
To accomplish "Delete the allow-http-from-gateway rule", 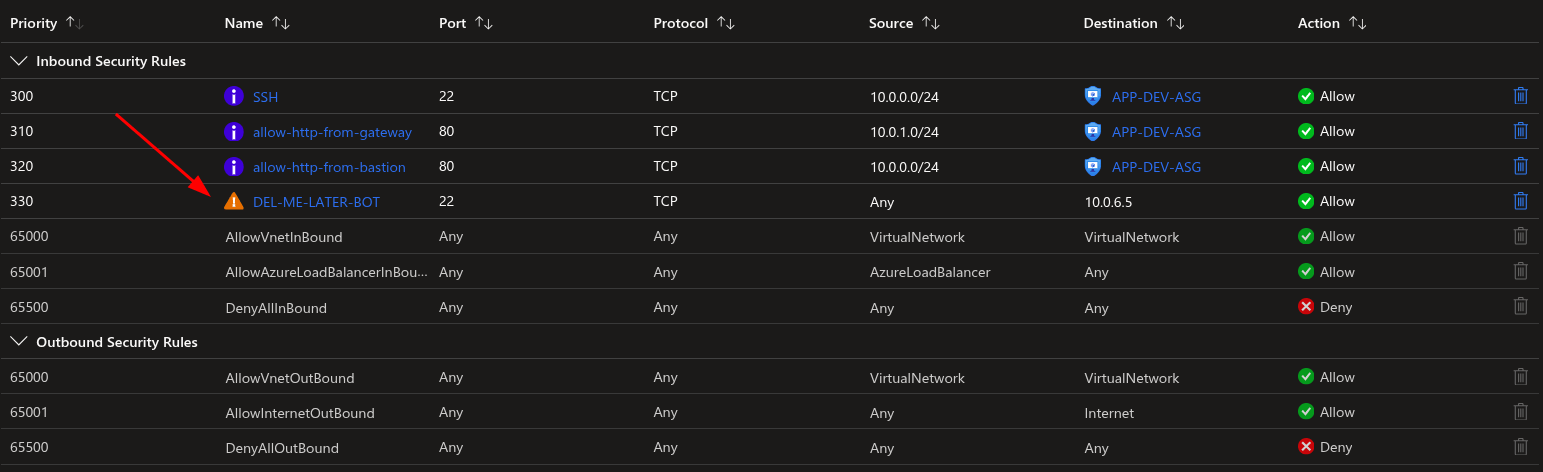I will [x=1520, y=131].
